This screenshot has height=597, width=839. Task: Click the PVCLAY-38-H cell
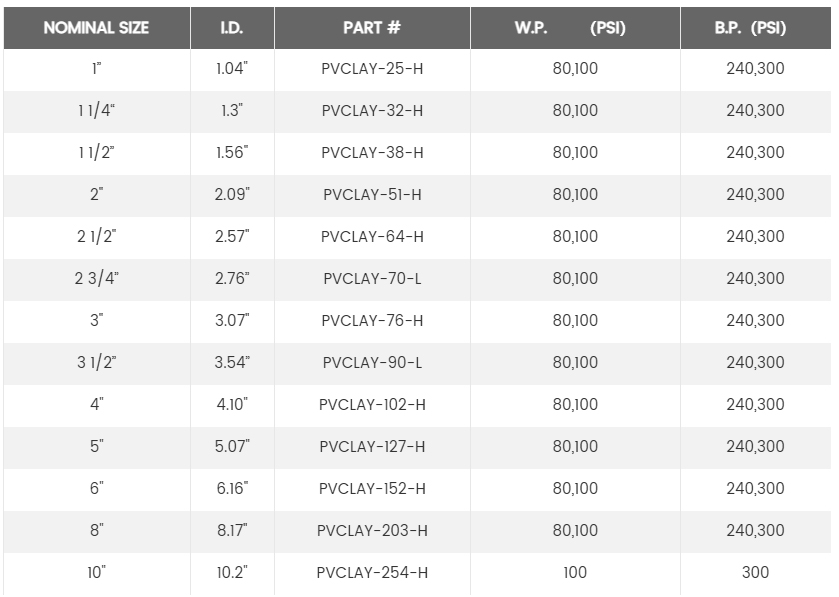tap(372, 153)
